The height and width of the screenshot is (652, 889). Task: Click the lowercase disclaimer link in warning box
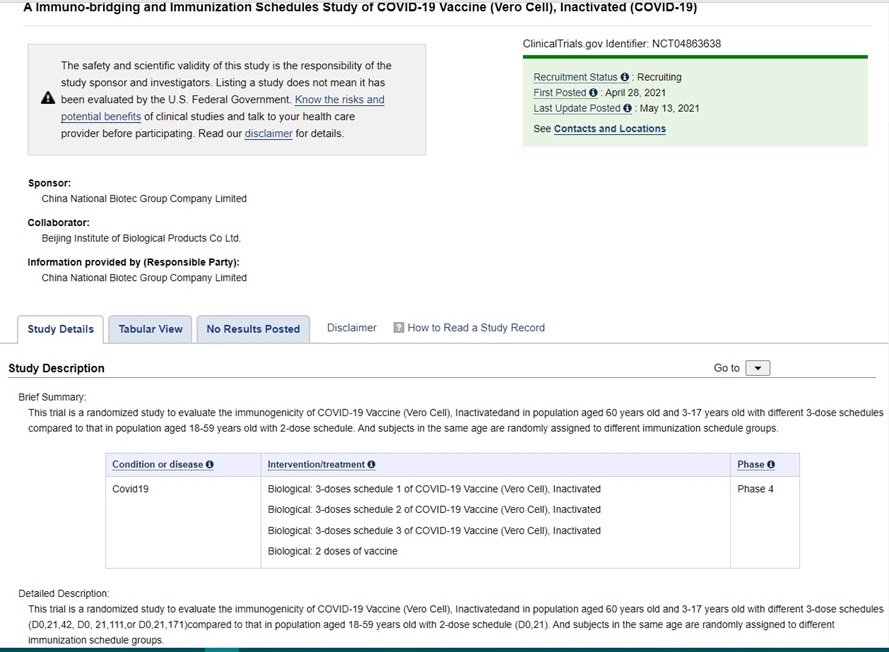pos(268,134)
